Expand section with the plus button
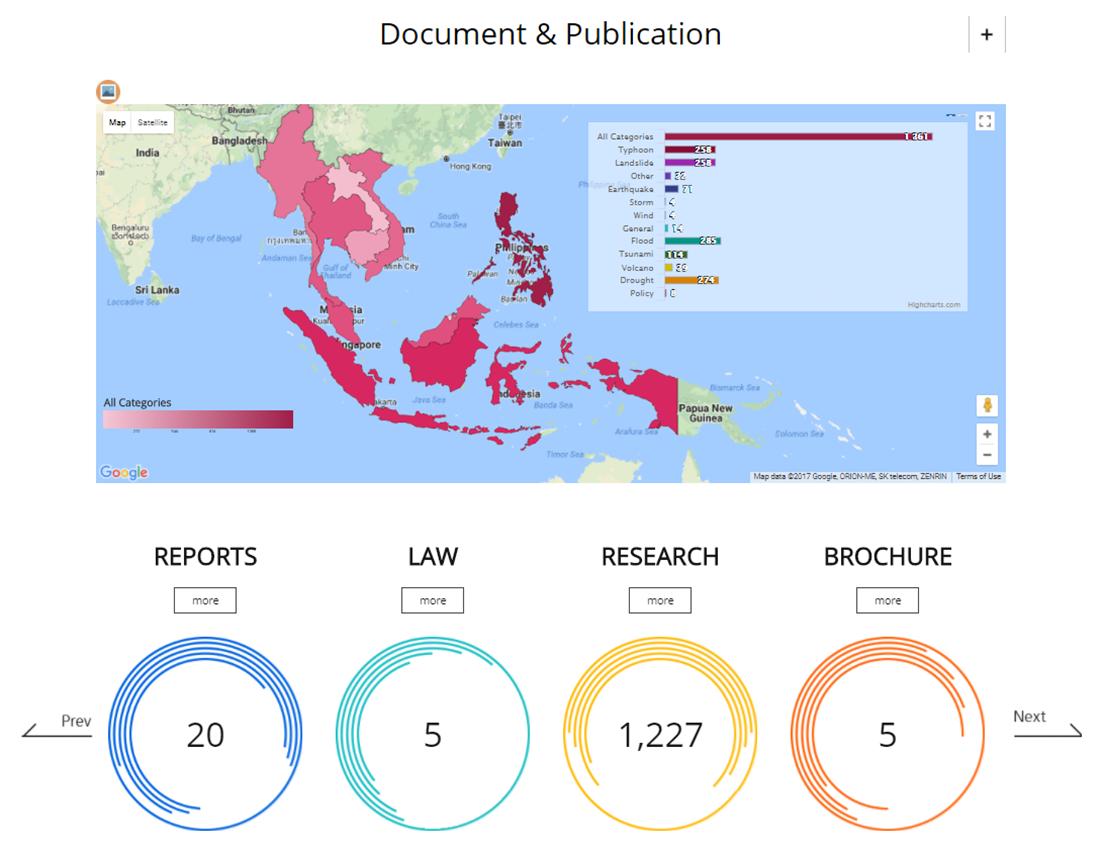This screenshot has width=1102, height=850. (x=986, y=35)
